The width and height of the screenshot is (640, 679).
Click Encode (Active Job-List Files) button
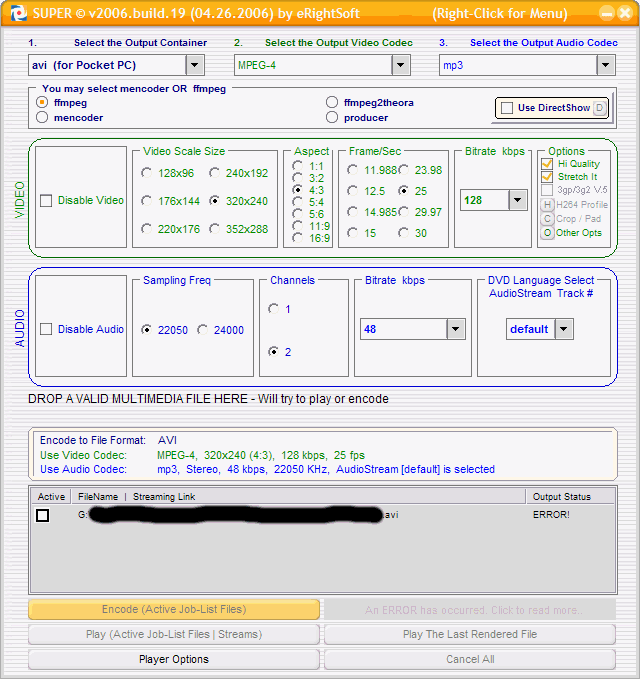click(x=174, y=610)
